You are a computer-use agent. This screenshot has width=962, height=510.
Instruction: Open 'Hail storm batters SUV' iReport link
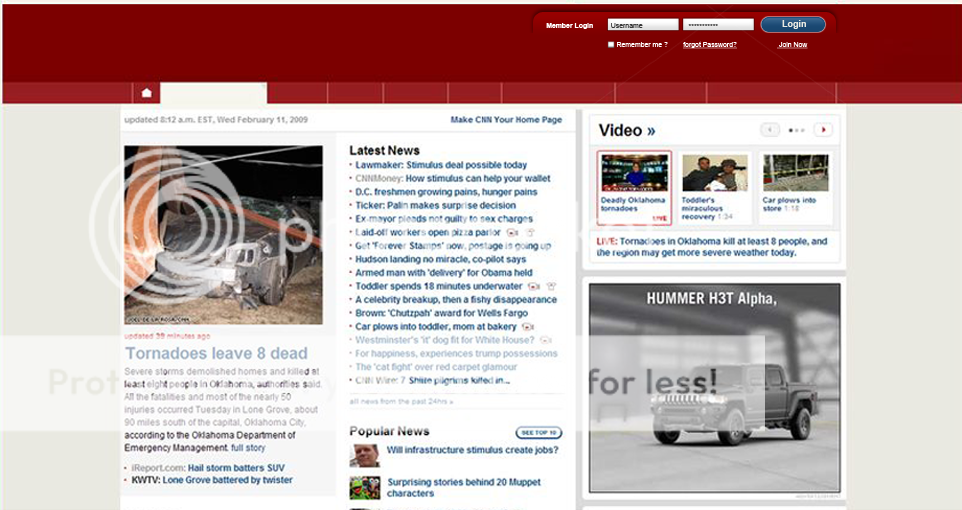click(236, 468)
